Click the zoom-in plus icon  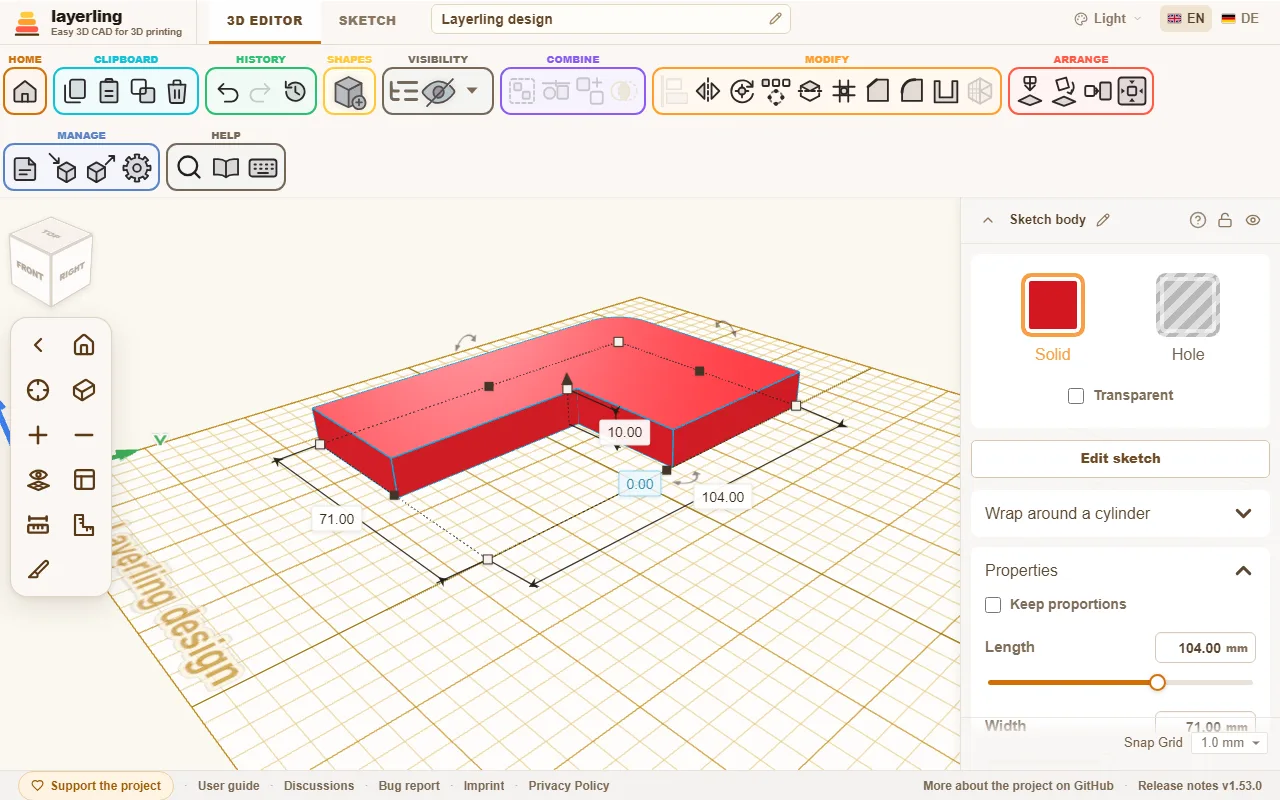[38, 435]
